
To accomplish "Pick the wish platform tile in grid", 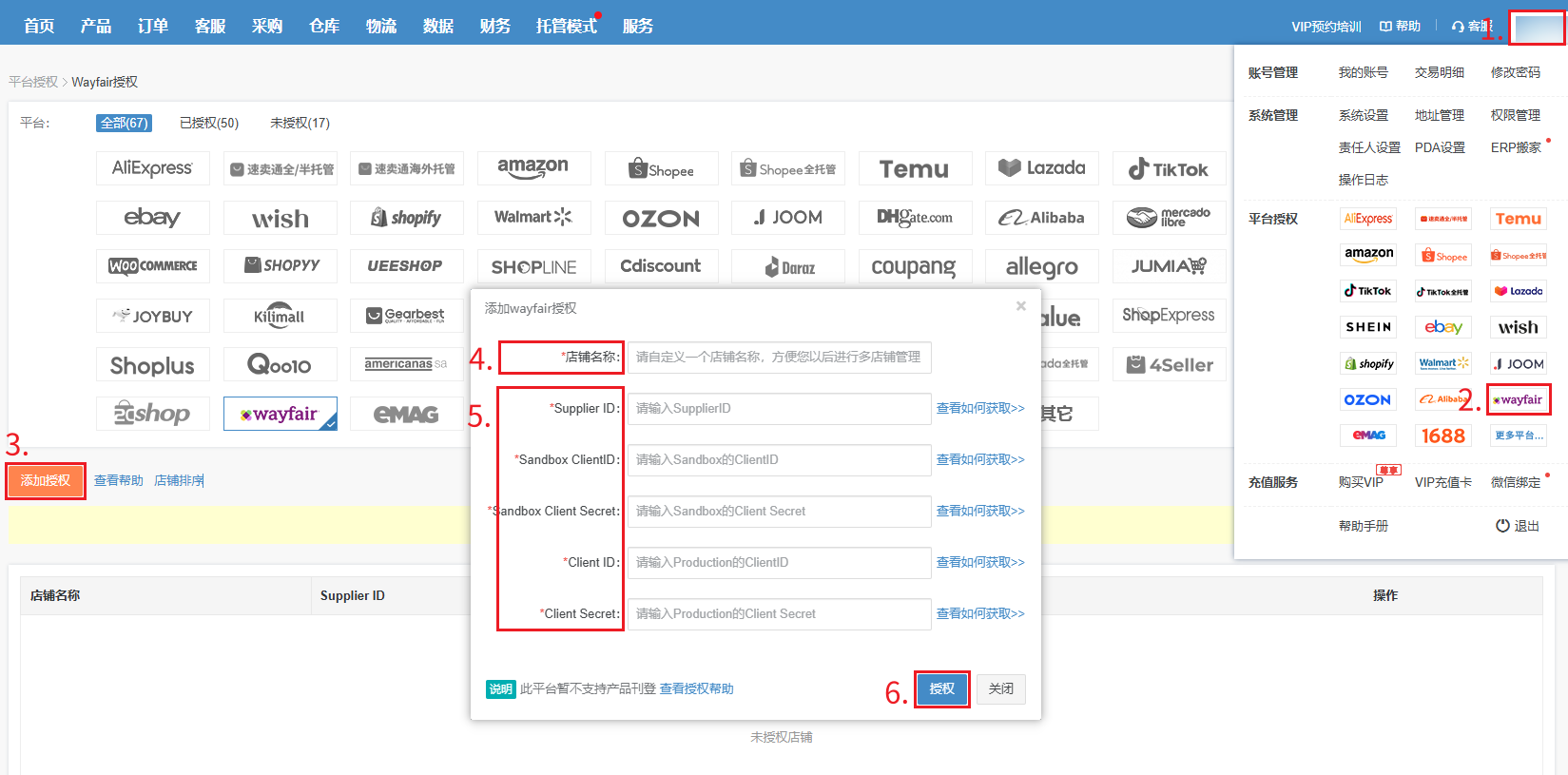I will [x=280, y=218].
